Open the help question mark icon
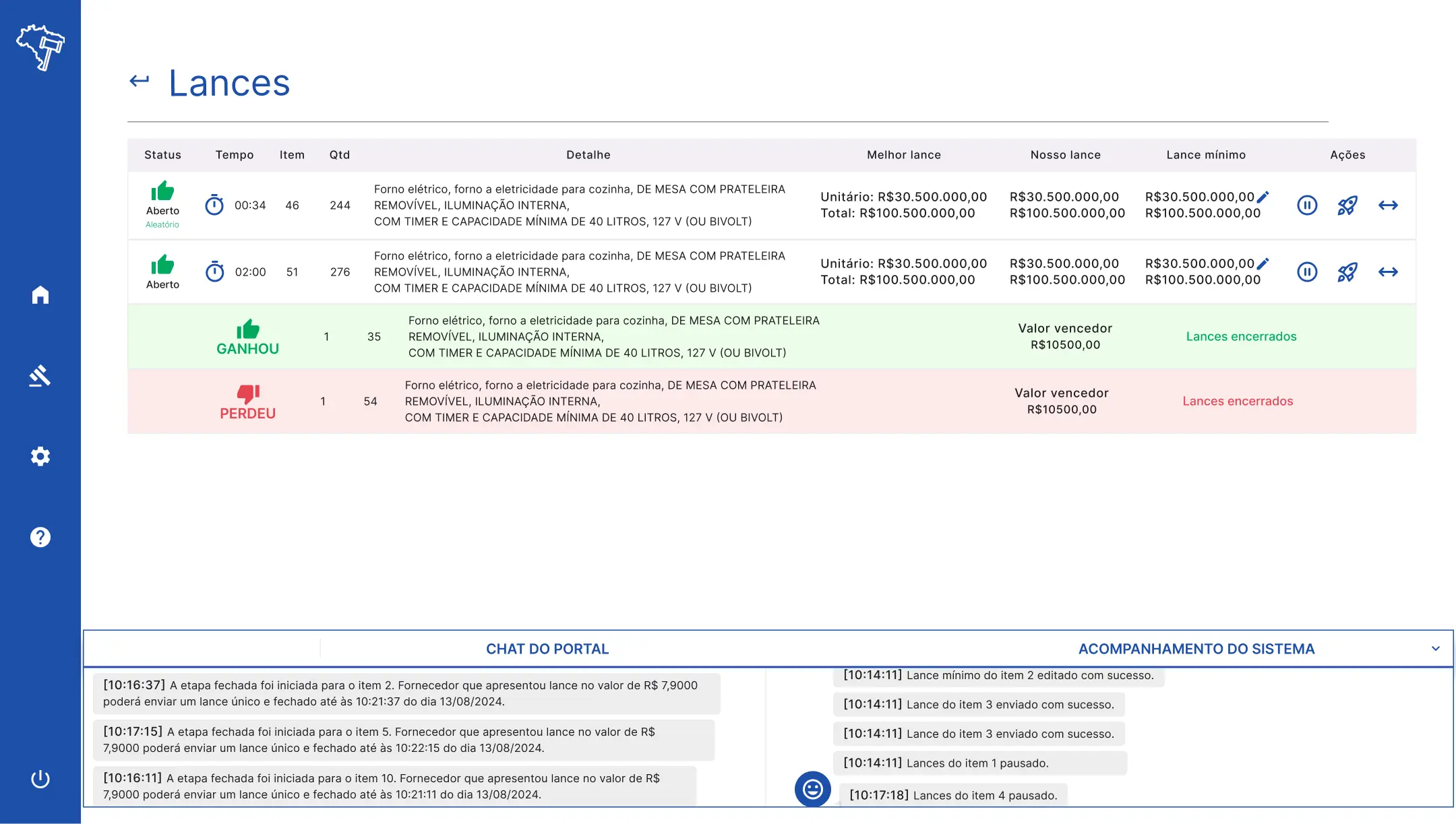The image size is (1456, 824). 40,537
